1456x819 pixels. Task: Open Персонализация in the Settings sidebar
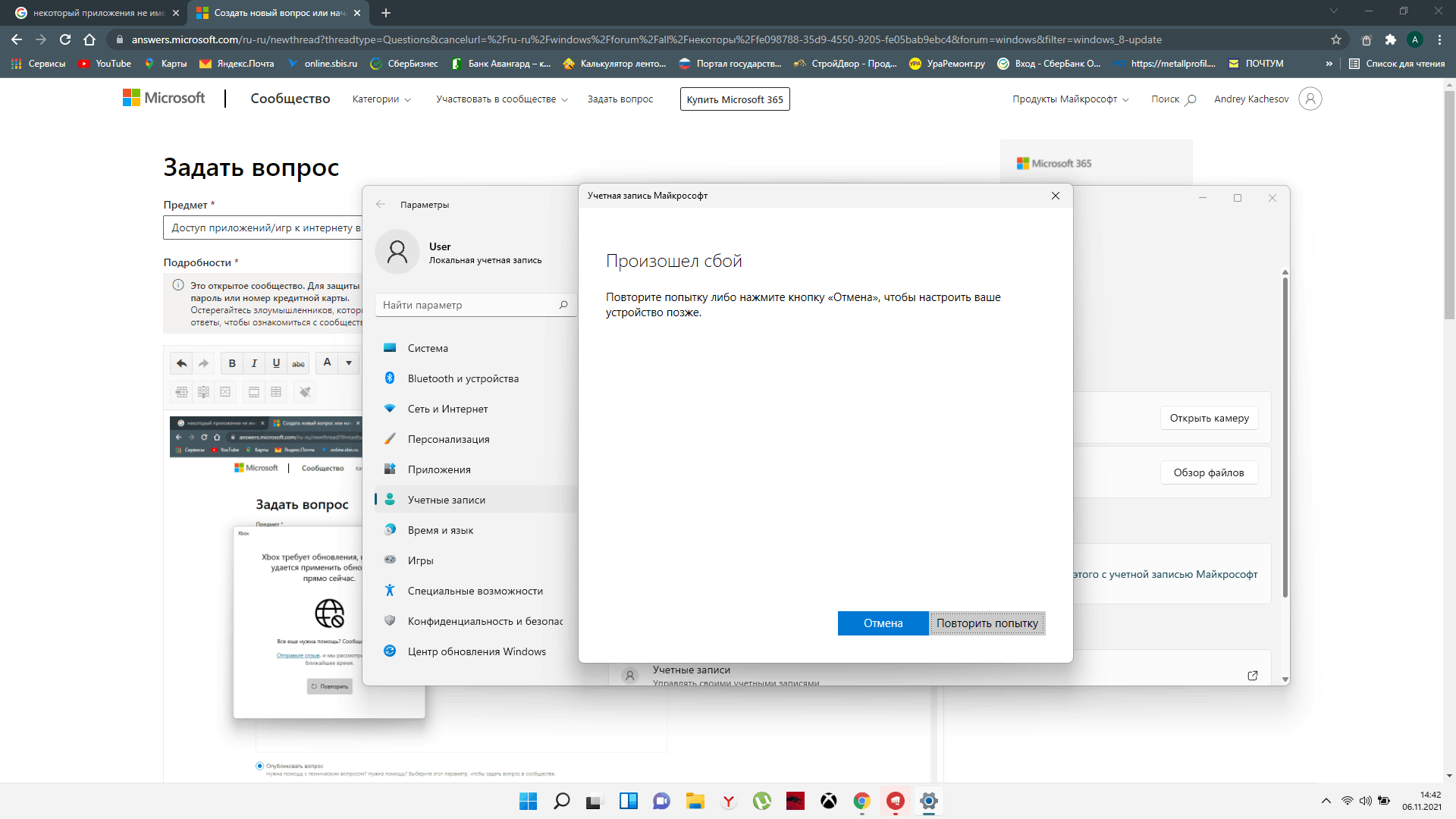[476, 439]
